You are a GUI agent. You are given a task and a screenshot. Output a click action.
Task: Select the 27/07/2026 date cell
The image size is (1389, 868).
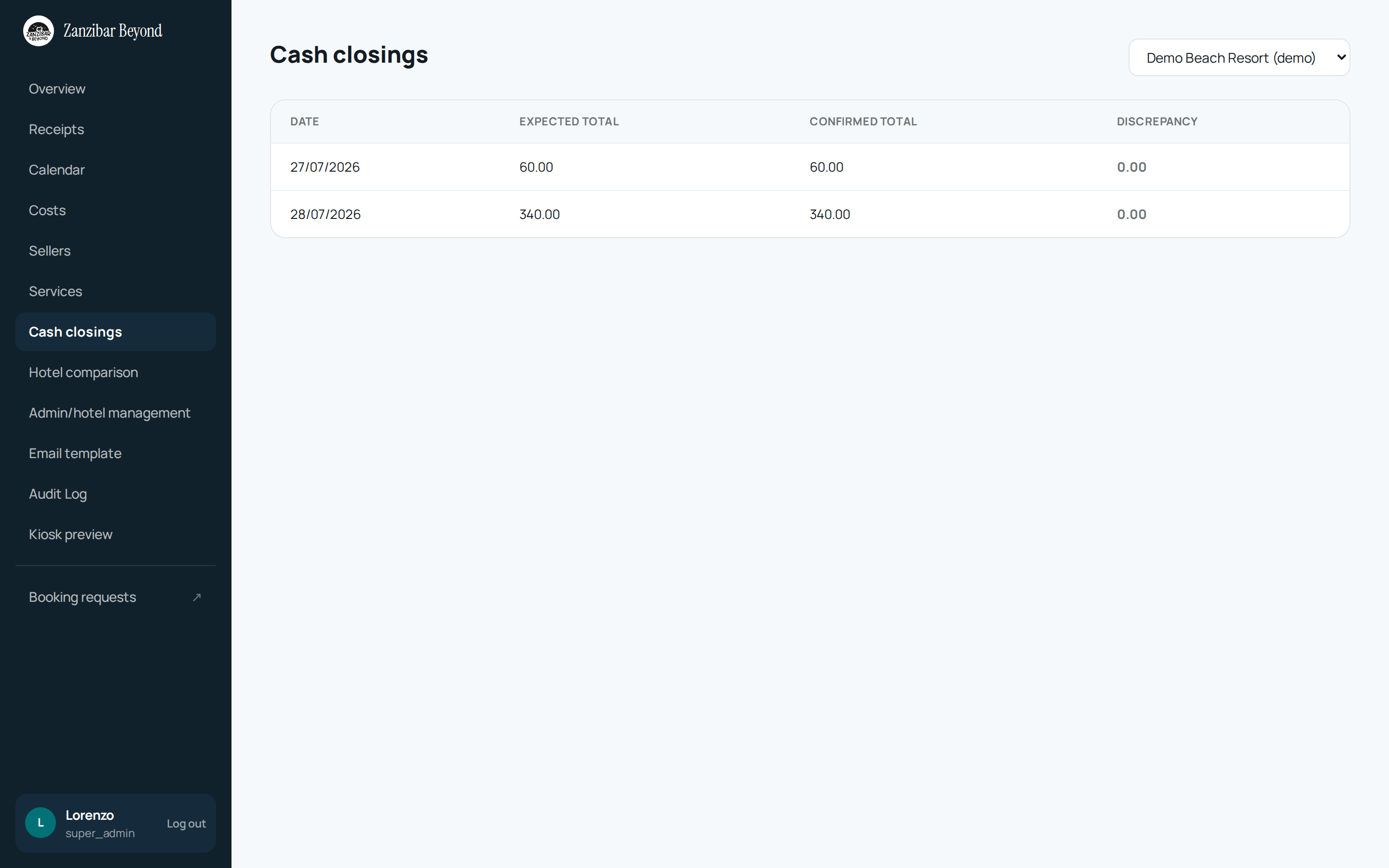coord(325,167)
